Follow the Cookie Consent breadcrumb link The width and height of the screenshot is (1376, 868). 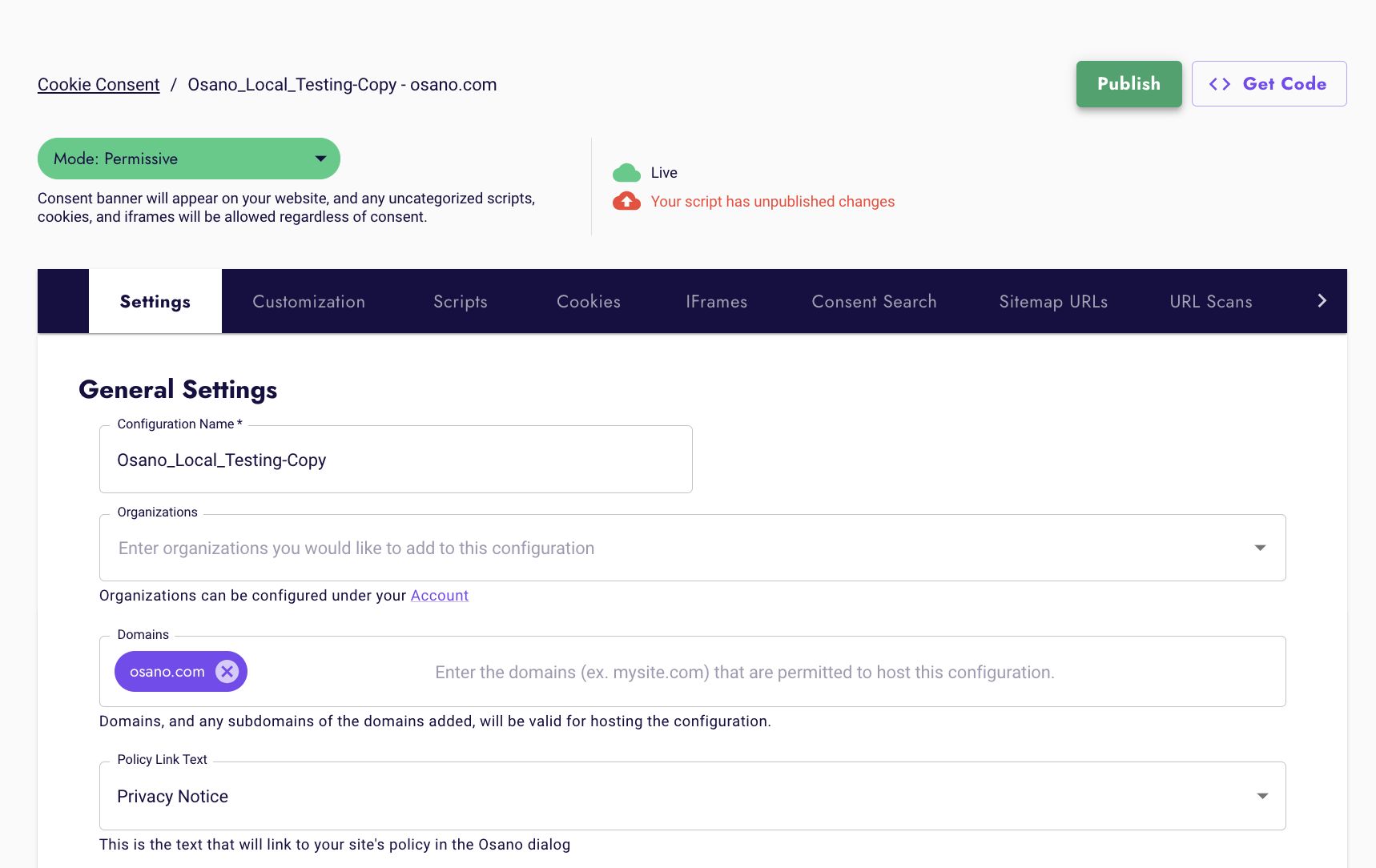tap(99, 85)
